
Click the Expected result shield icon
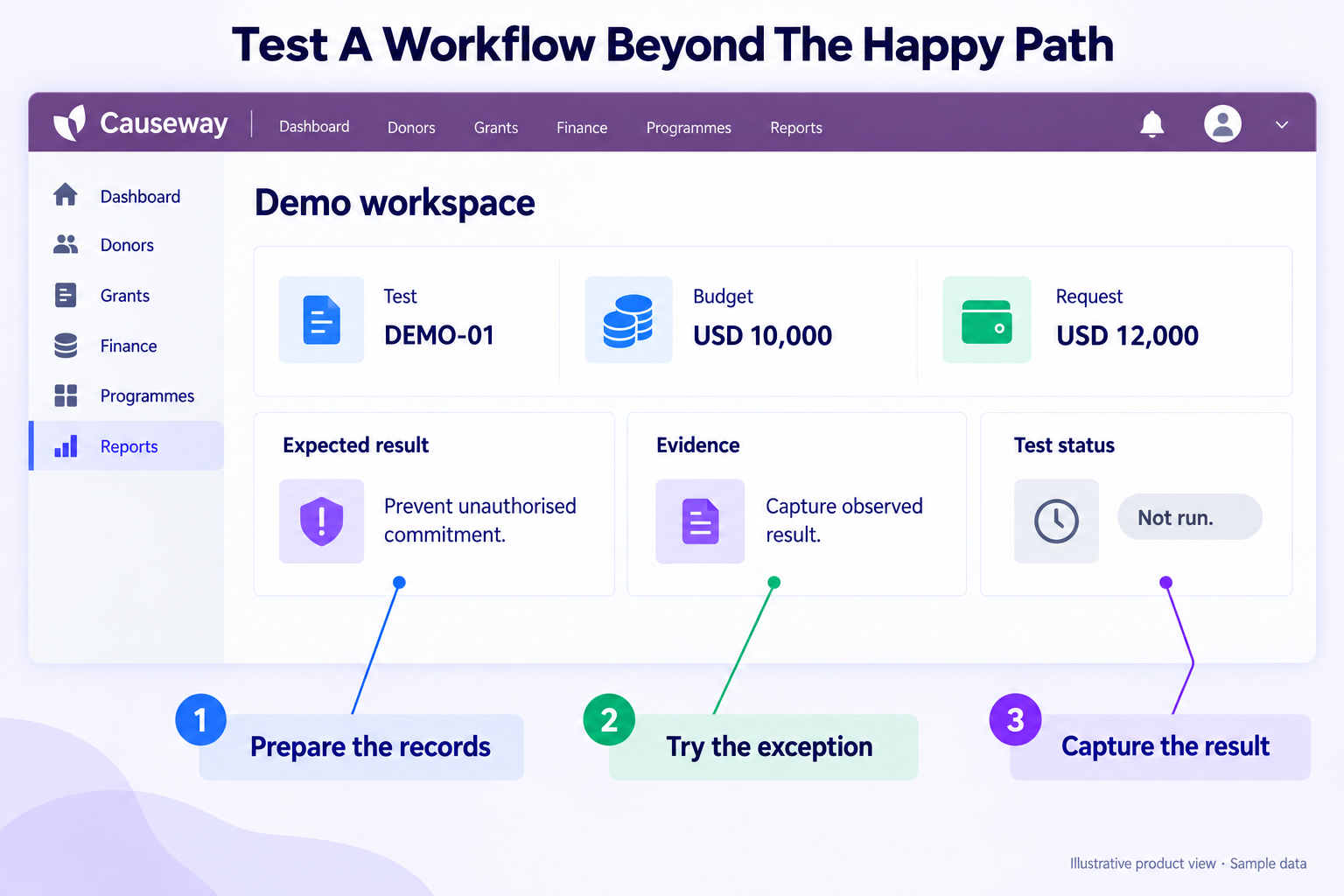click(321, 521)
